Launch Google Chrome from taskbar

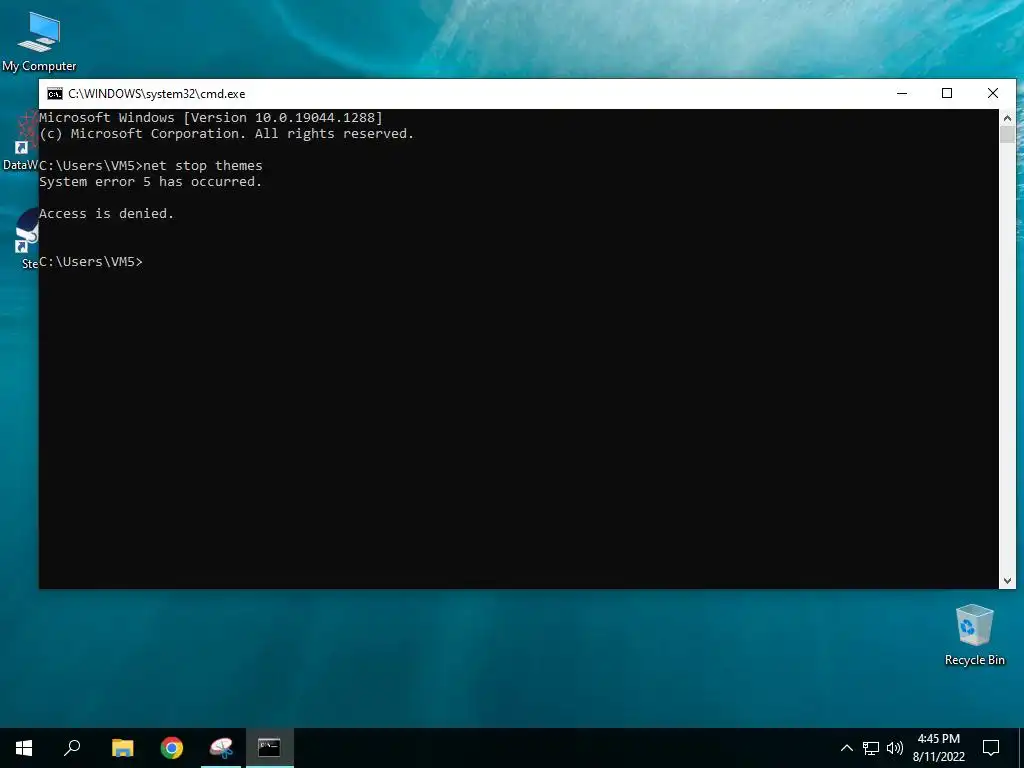tap(172, 748)
